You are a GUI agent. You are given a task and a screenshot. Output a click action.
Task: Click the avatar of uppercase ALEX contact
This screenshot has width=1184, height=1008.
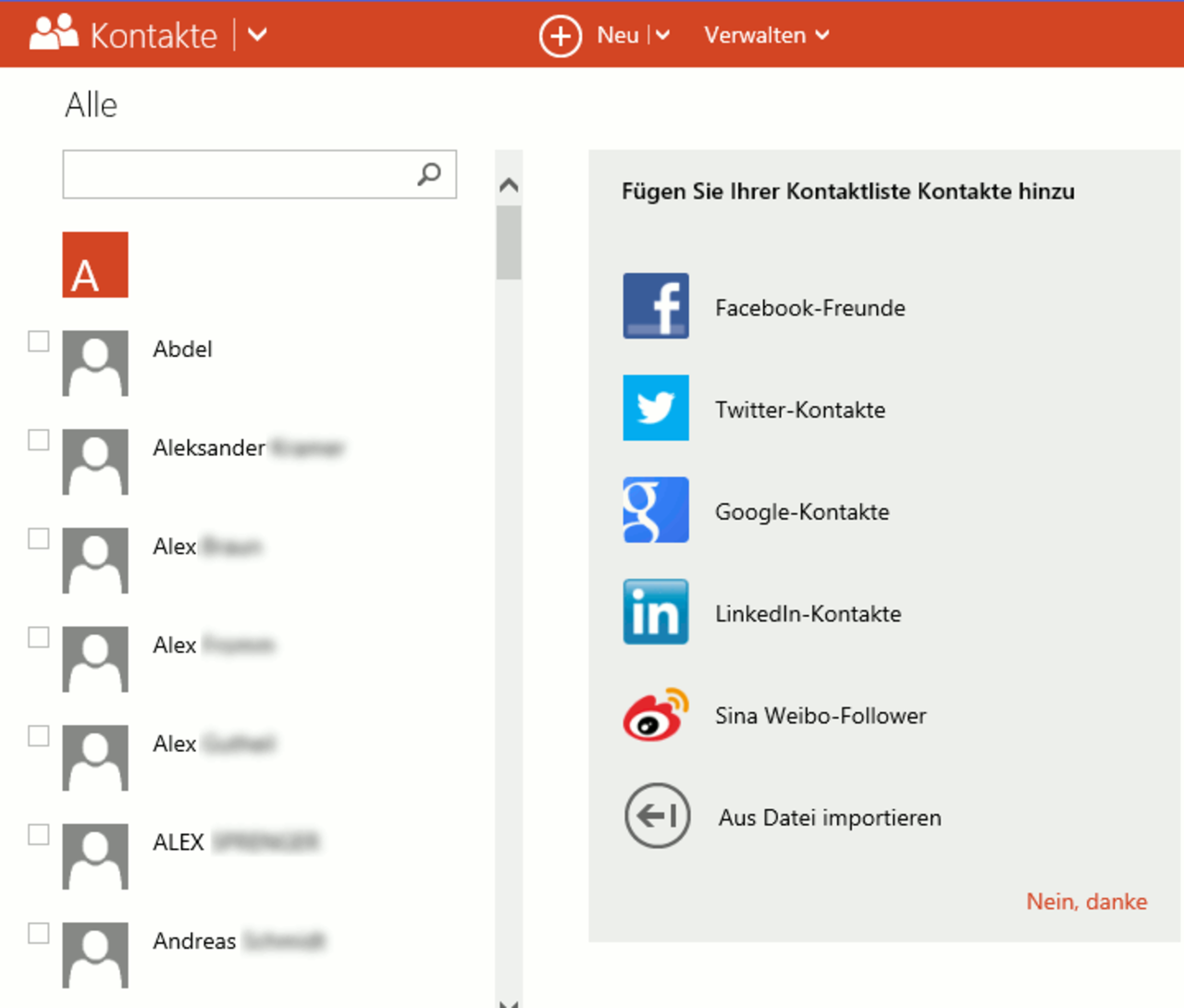click(95, 856)
